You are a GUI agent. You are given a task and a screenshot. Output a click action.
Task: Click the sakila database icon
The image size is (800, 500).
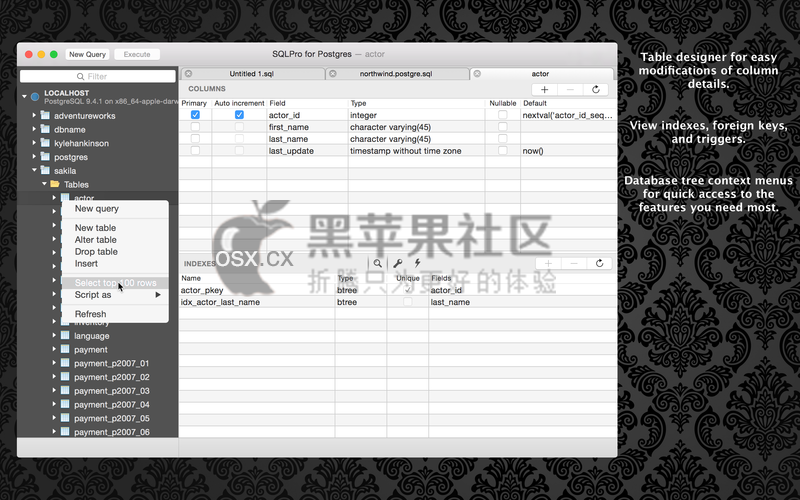click(x=45, y=170)
